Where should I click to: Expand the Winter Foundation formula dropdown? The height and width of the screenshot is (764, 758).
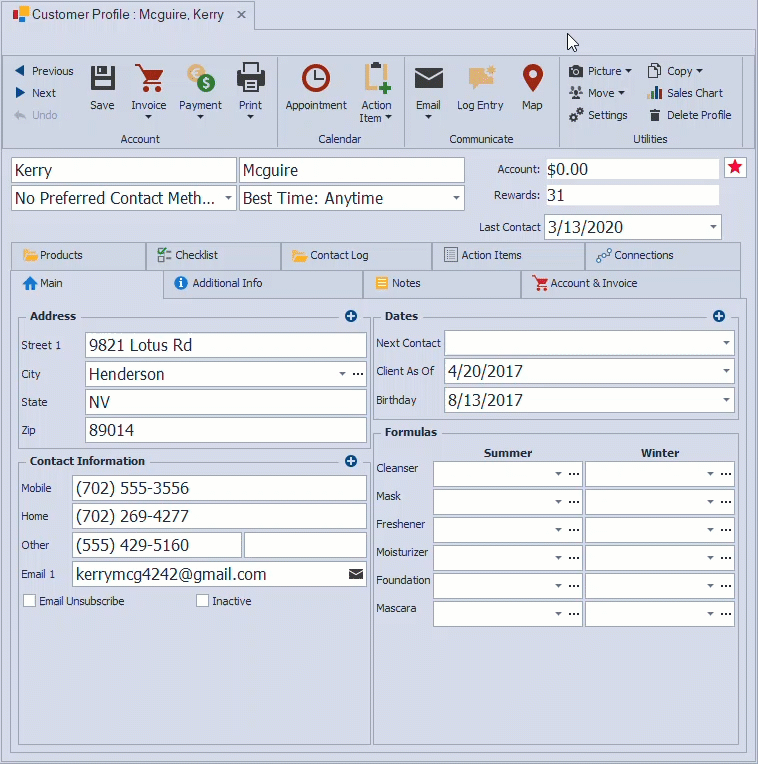tap(710, 586)
